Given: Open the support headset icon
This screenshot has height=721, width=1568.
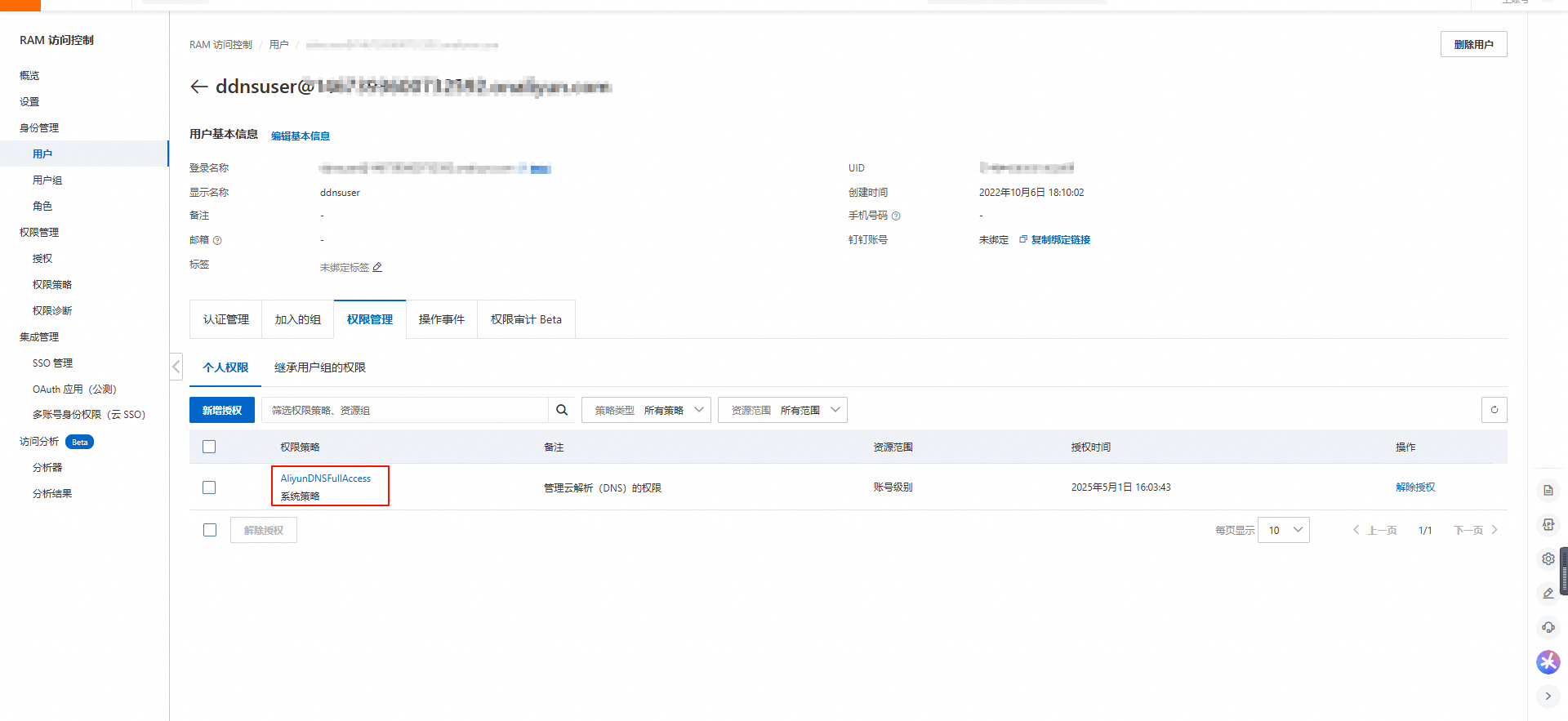Looking at the screenshot, I should [1548, 627].
